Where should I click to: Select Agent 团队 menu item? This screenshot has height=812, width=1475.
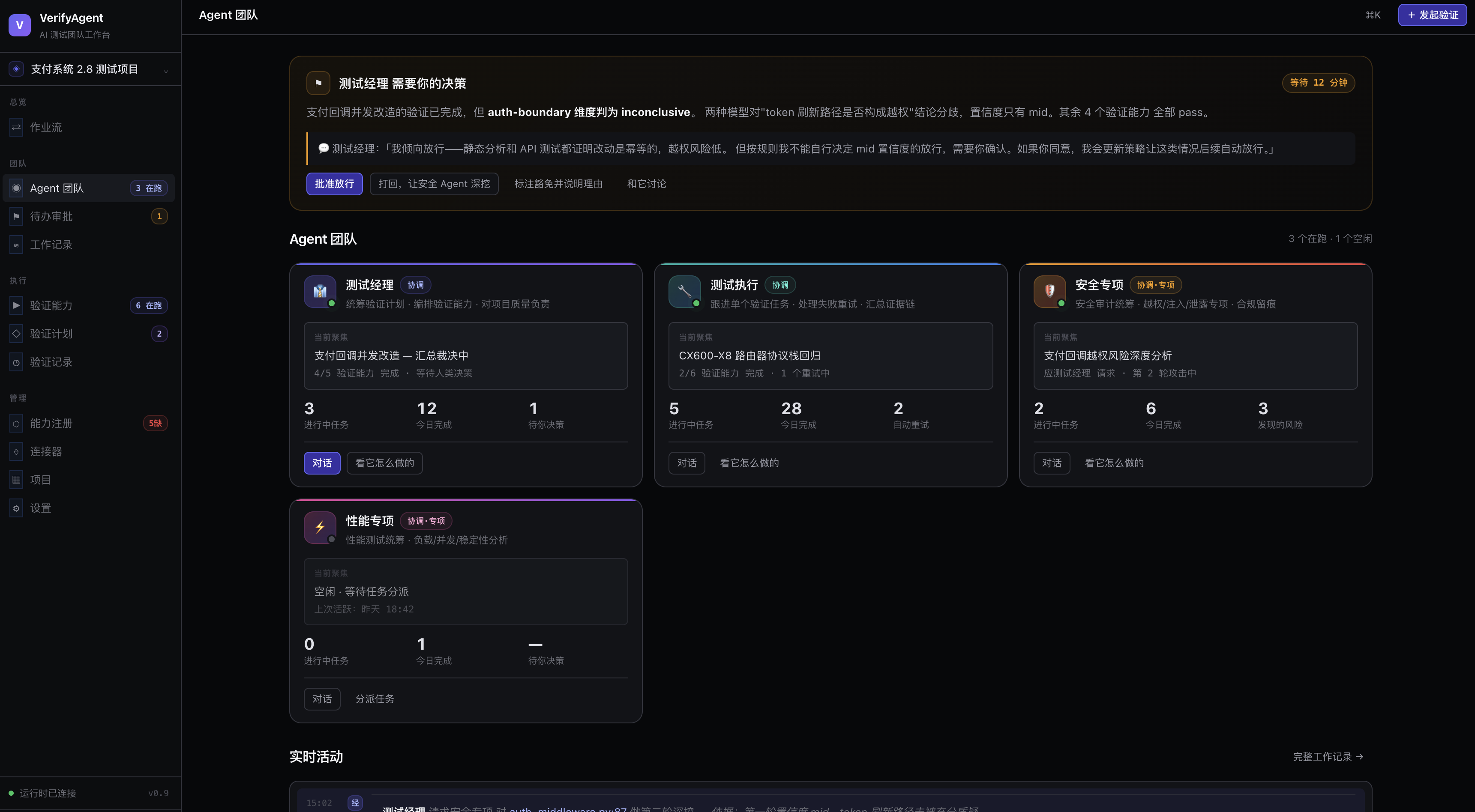[x=89, y=188]
